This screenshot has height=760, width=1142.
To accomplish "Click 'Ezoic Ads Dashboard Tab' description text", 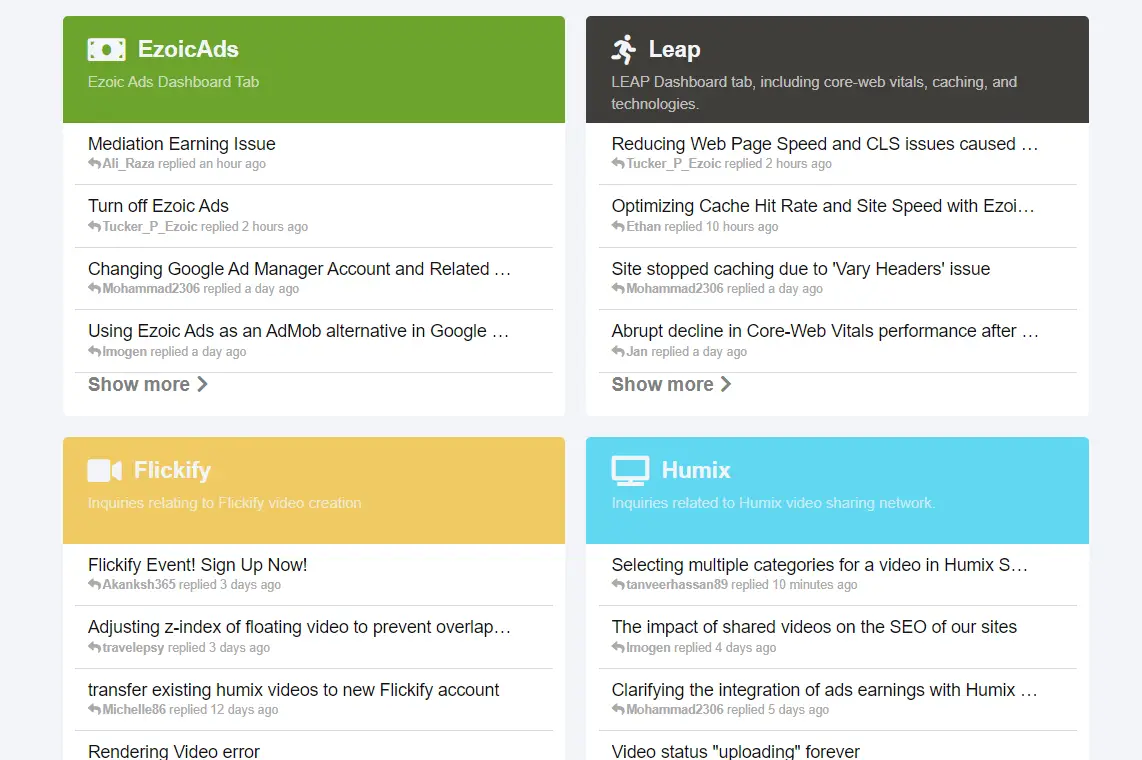I will pos(173,82).
